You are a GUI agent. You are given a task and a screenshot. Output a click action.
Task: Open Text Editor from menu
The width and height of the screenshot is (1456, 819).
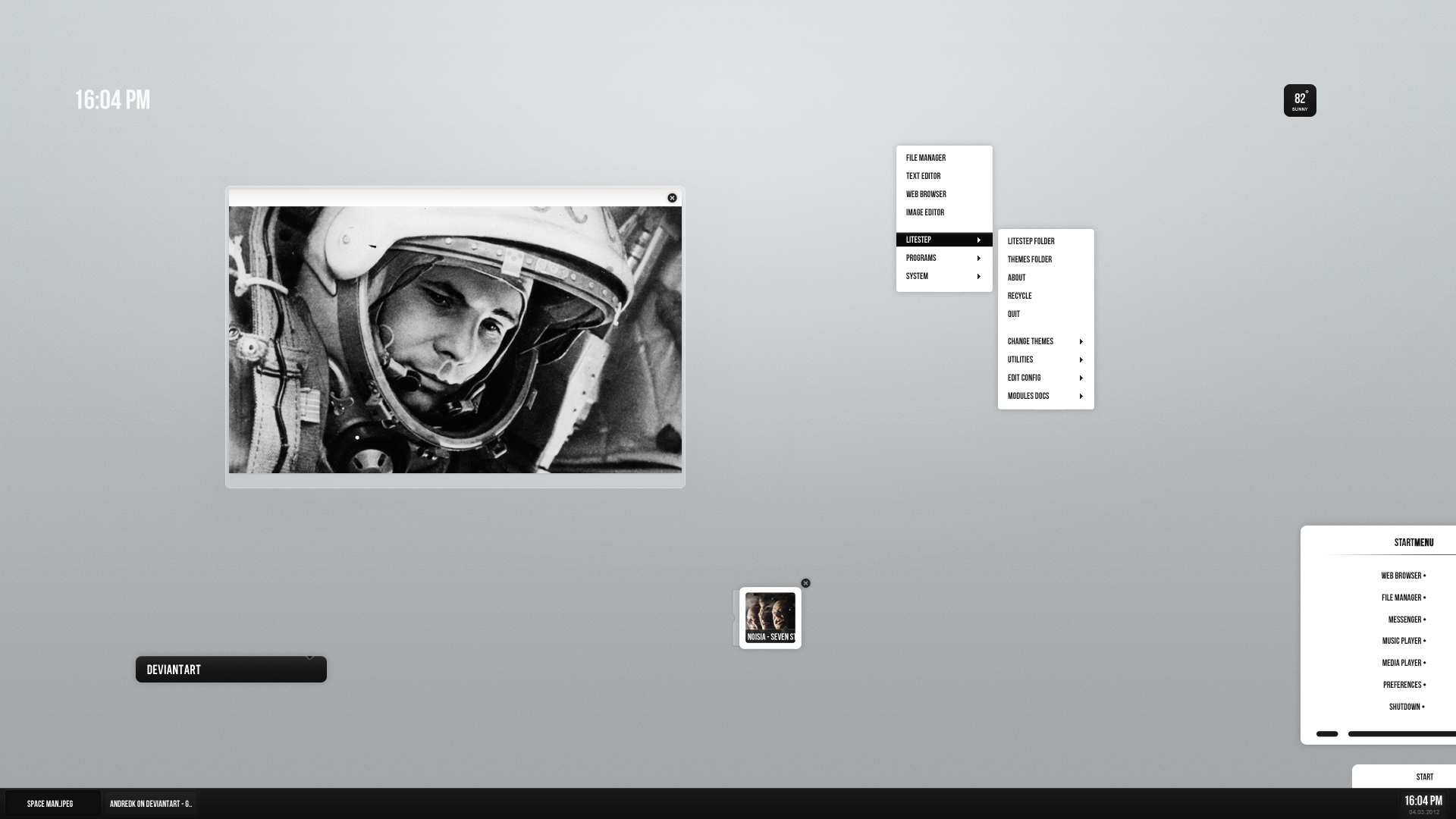click(x=923, y=175)
